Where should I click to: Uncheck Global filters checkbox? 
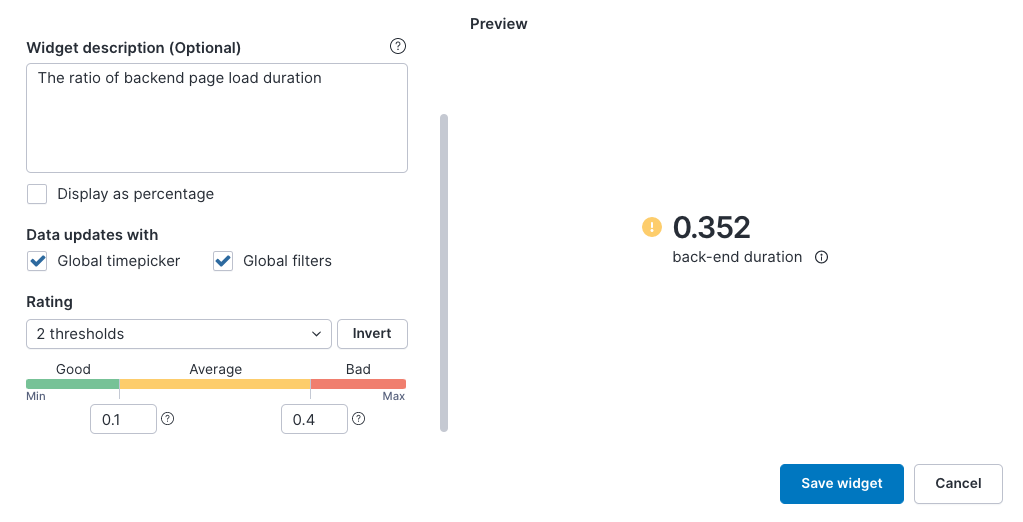pyautogui.click(x=223, y=261)
